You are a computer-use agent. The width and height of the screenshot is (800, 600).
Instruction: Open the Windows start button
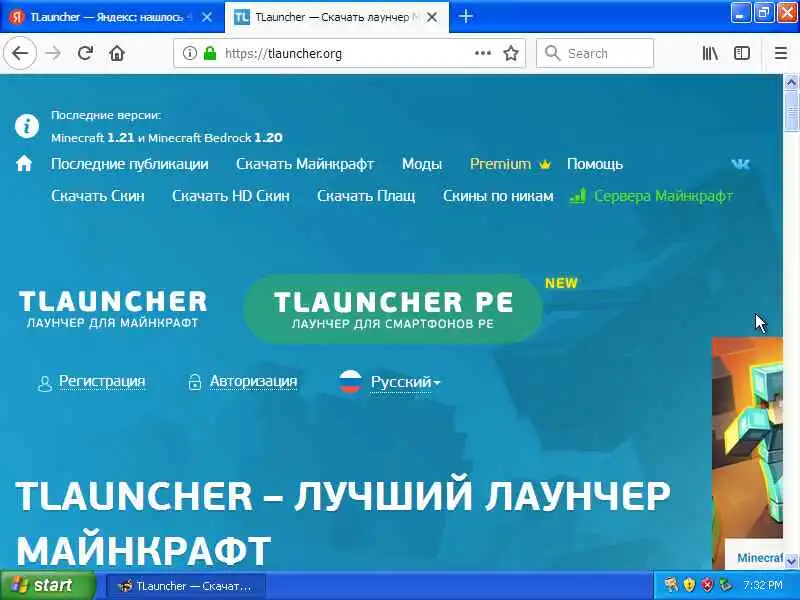48,585
